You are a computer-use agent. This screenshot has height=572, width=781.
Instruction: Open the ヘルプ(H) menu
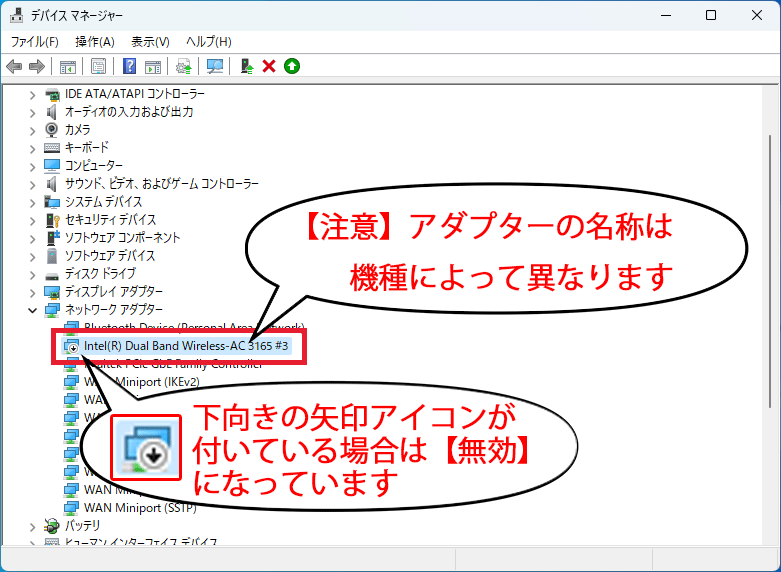pyautogui.click(x=209, y=41)
